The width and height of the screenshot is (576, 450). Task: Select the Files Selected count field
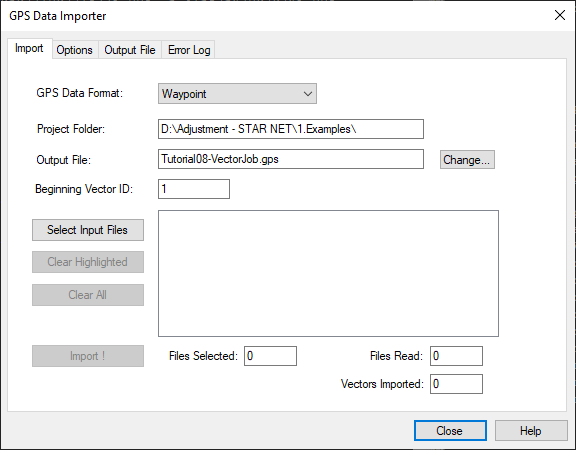(x=270, y=356)
